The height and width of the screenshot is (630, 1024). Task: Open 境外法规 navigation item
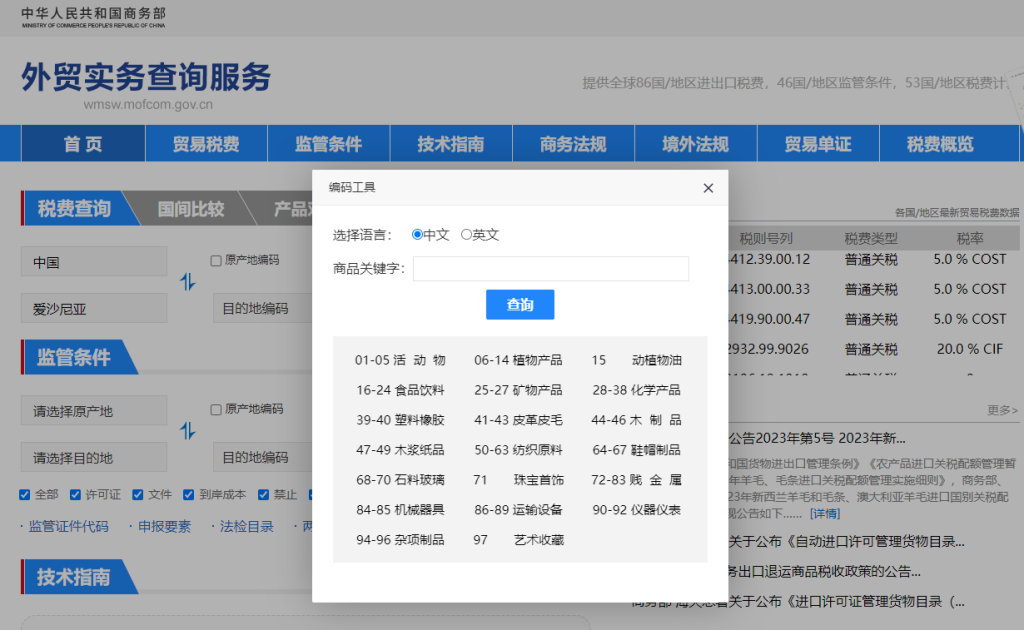tap(696, 144)
